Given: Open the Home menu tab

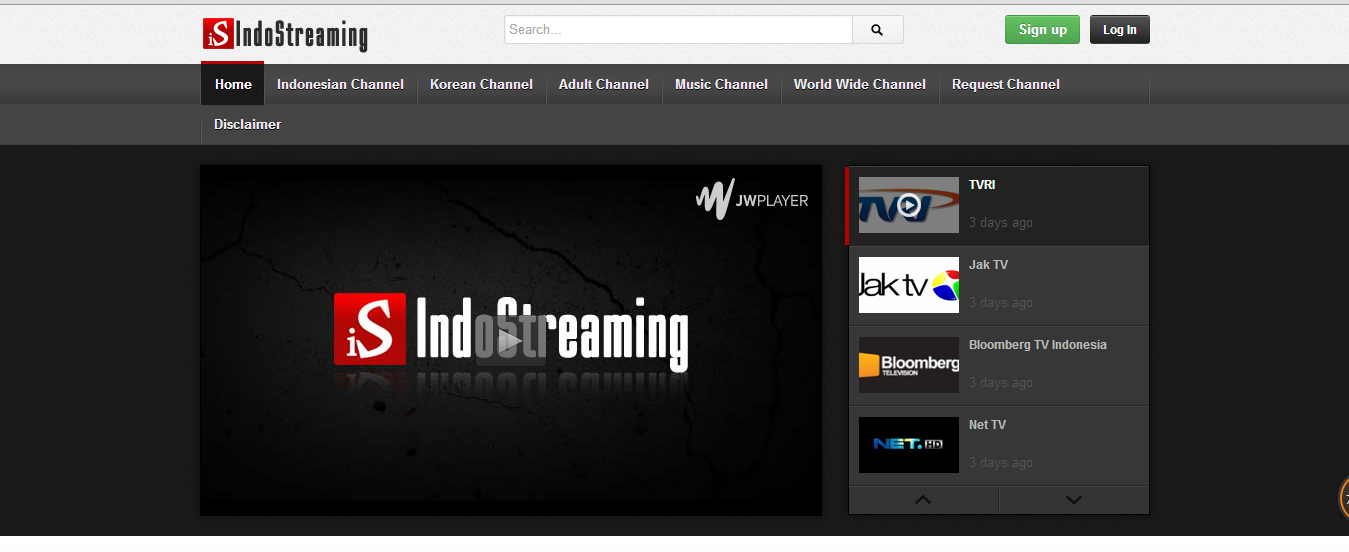Looking at the screenshot, I should (233, 84).
